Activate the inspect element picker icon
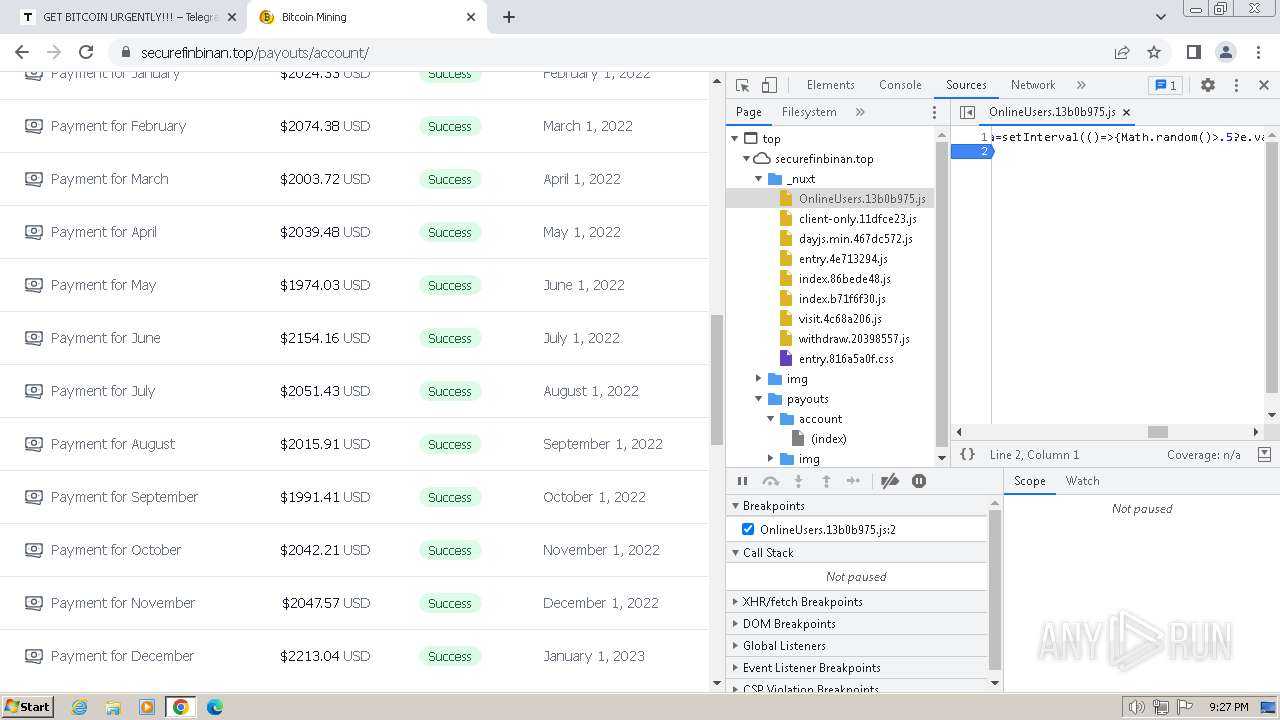The width and height of the screenshot is (1280, 720). tap(742, 85)
